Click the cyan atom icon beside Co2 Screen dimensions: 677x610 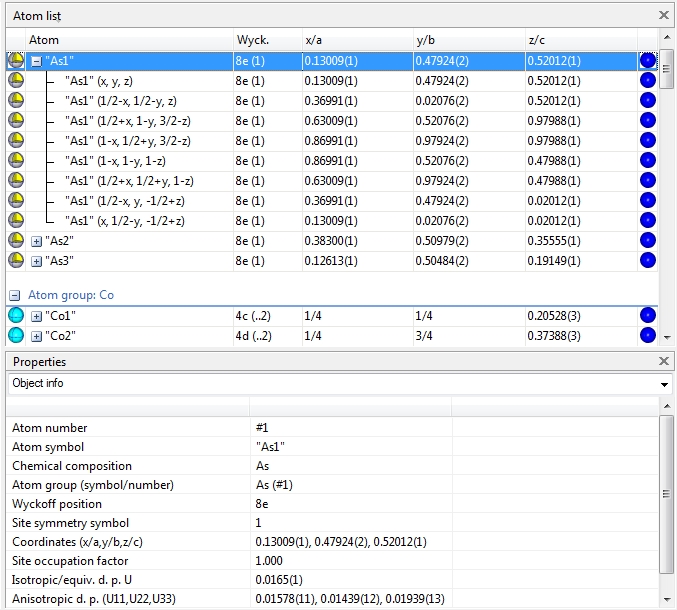point(16,336)
